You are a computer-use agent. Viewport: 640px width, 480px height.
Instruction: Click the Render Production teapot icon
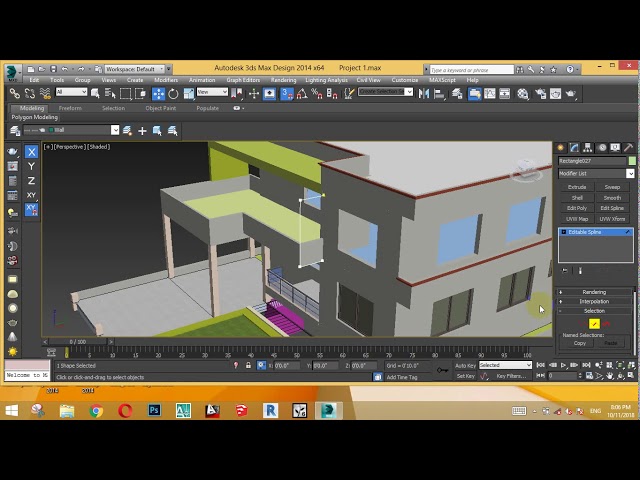(571, 94)
